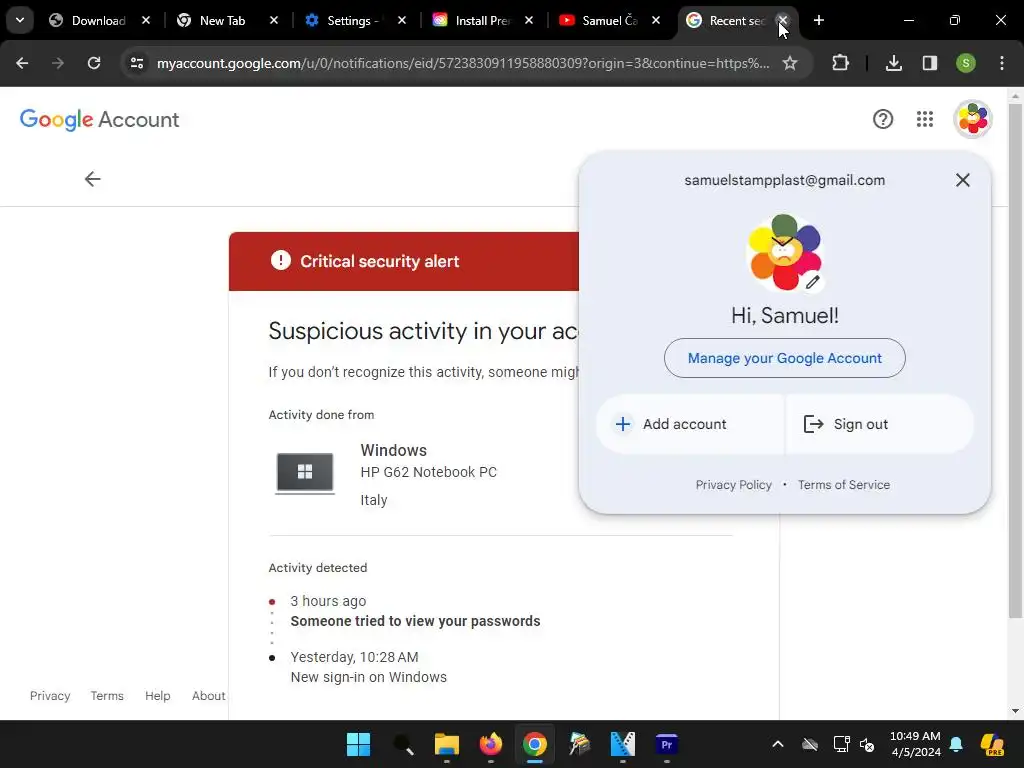Open the notifications bell icon
The image size is (1024, 768).
[956, 744]
